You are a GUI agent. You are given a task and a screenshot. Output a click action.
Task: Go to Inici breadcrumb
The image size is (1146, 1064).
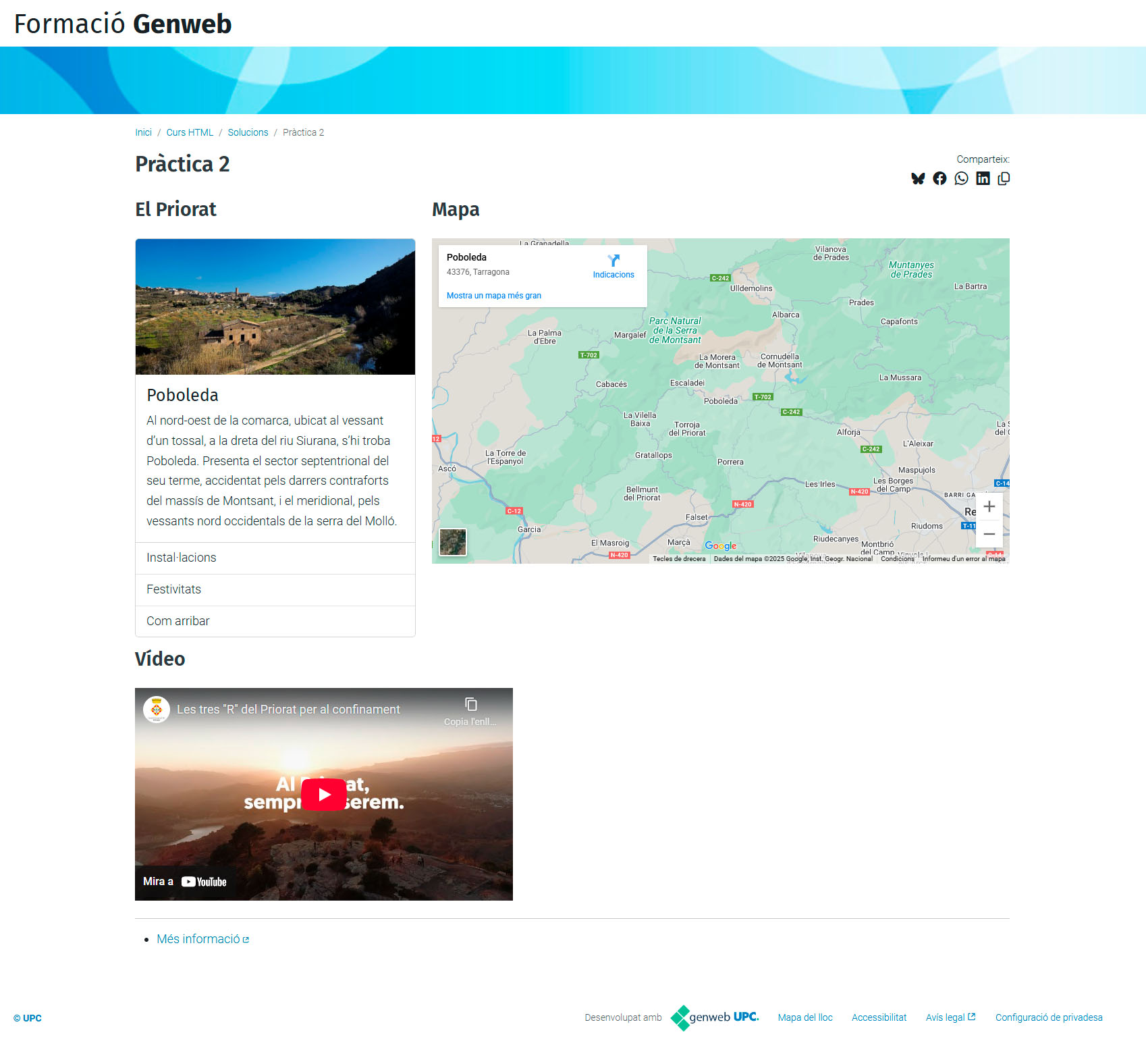click(x=143, y=132)
